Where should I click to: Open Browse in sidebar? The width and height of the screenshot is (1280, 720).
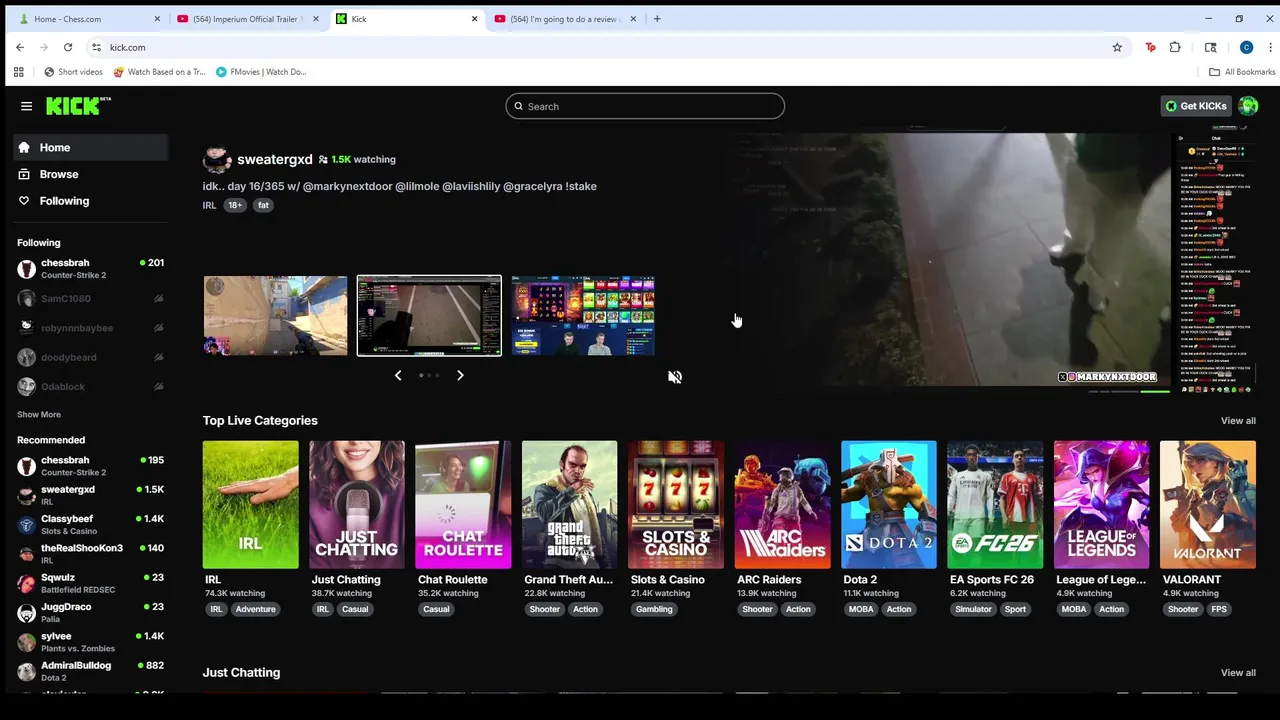pyautogui.click(x=91, y=174)
